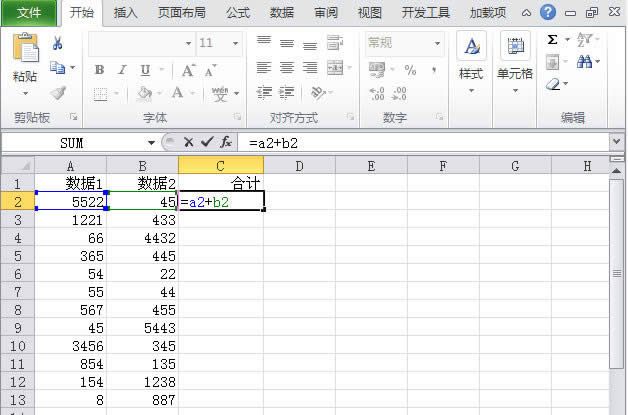The height and width of the screenshot is (415, 628).
Task: Click the Wrap Text icon
Action: (x=335, y=42)
